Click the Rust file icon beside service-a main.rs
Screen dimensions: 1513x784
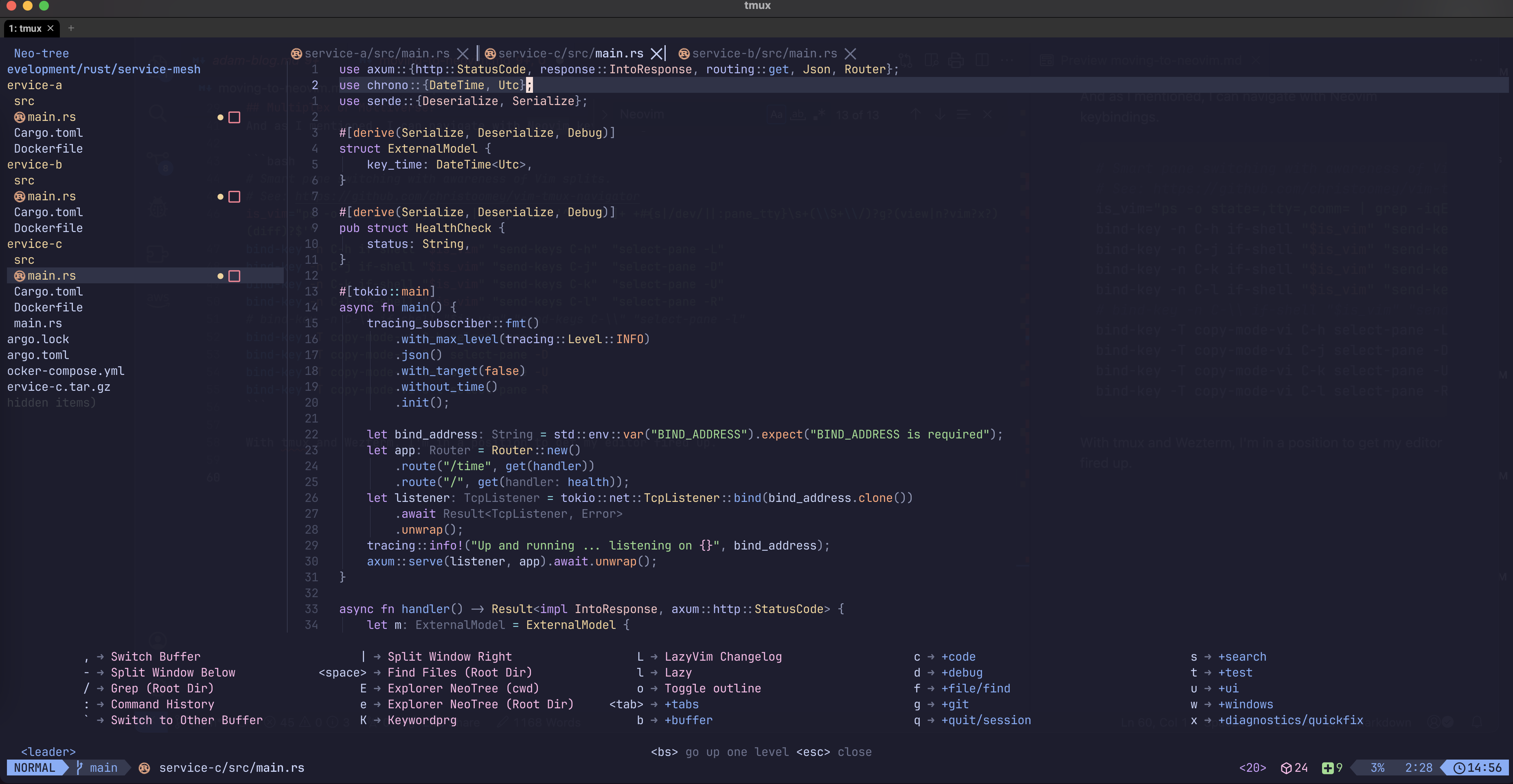20,117
